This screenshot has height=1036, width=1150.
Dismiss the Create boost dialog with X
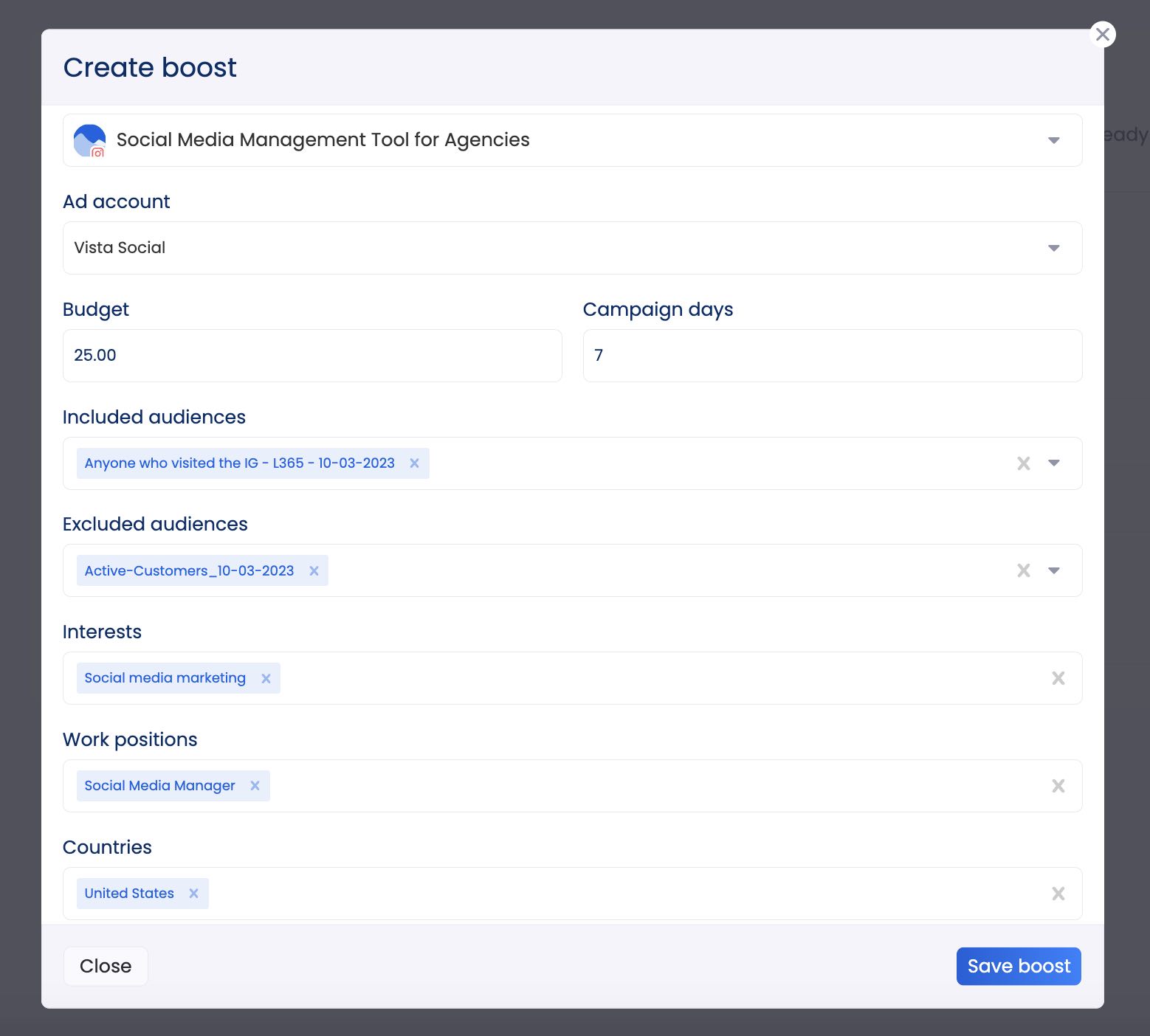click(x=1102, y=35)
